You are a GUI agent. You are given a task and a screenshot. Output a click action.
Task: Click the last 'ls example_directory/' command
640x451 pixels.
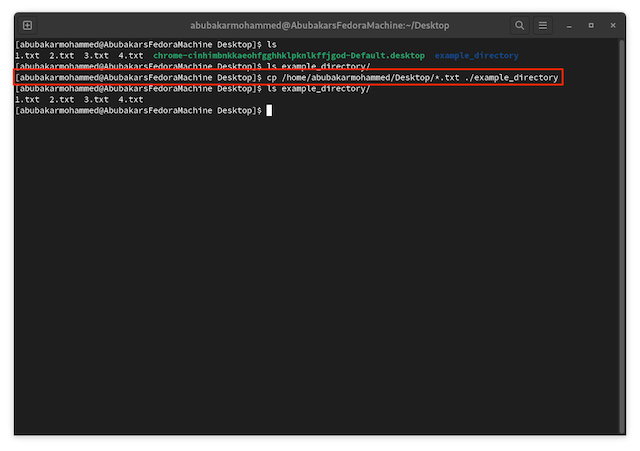(x=318, y=89)
